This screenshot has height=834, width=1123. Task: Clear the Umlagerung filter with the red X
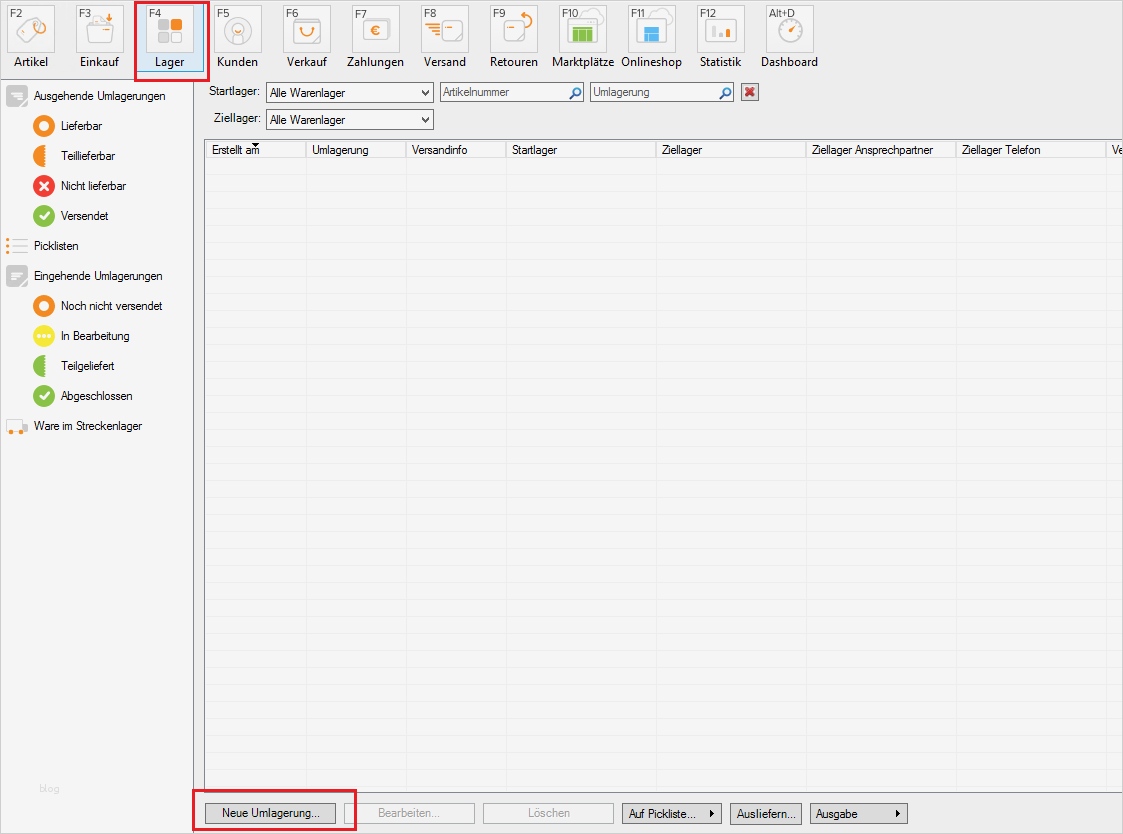pyautogui.click(x=749, y=91)
